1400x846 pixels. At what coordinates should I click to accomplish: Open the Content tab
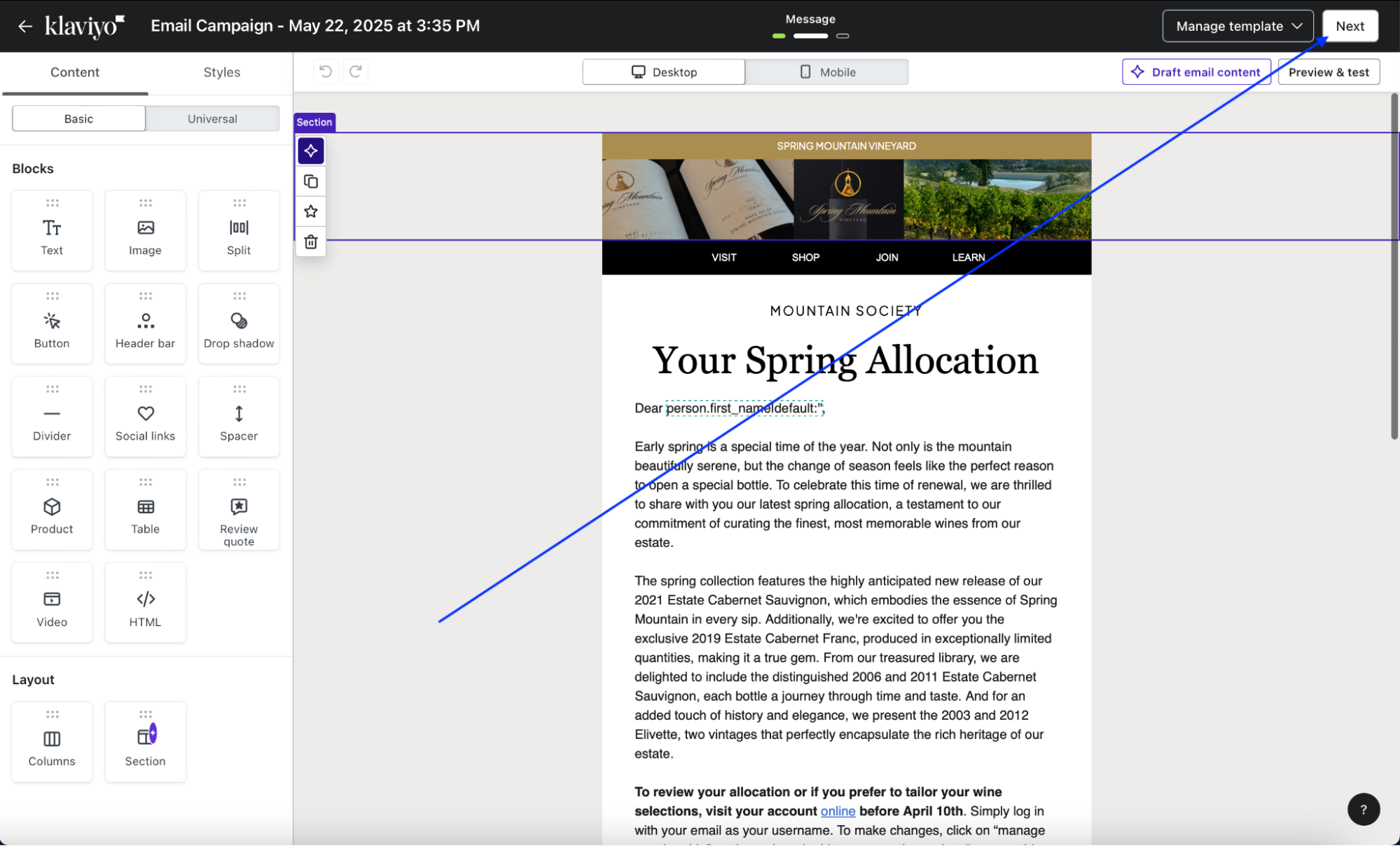tap(75, 72)
